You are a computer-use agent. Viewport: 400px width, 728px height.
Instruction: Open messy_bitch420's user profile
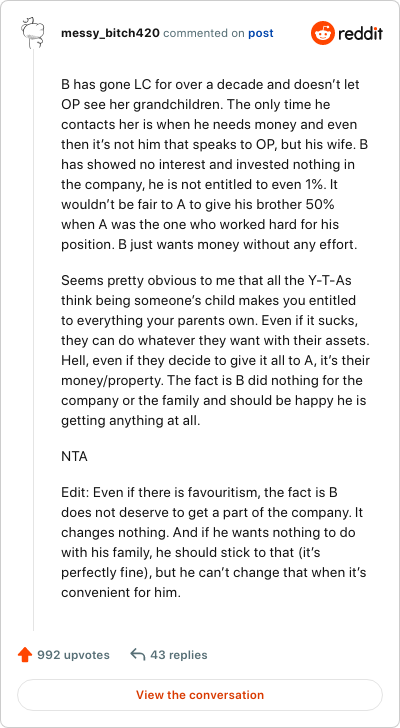[110, 33]
